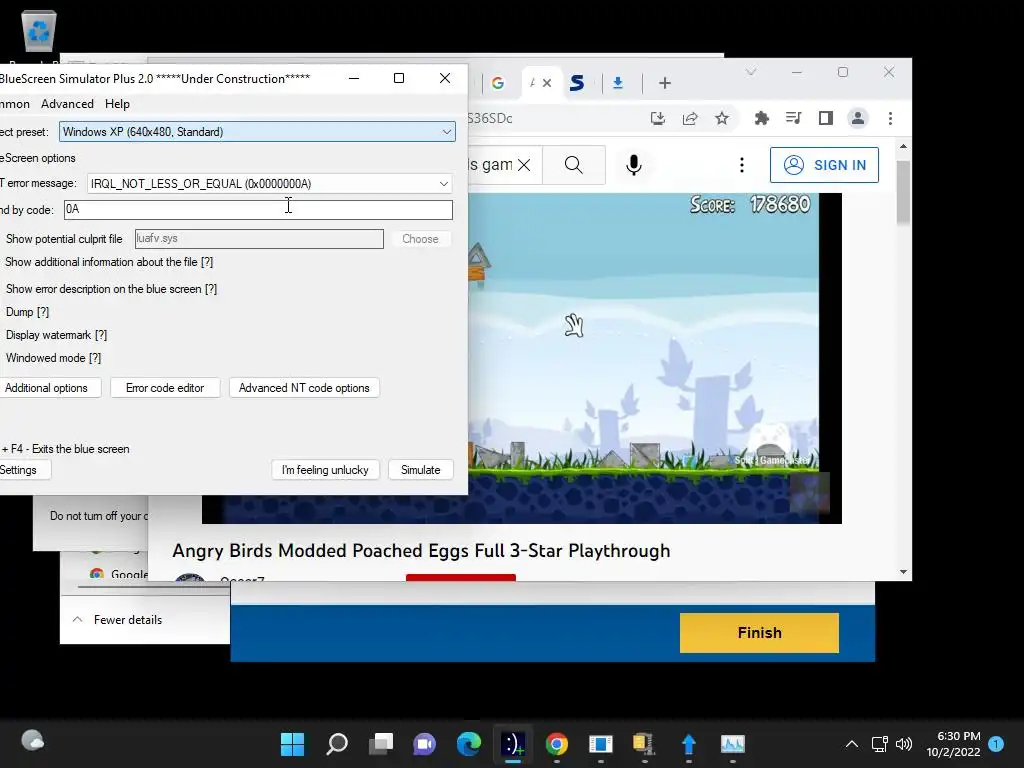The width and height of the screenshot is (1024, 768).
Task: Open the Chrome profile avatar
Action: click(857, 118)
